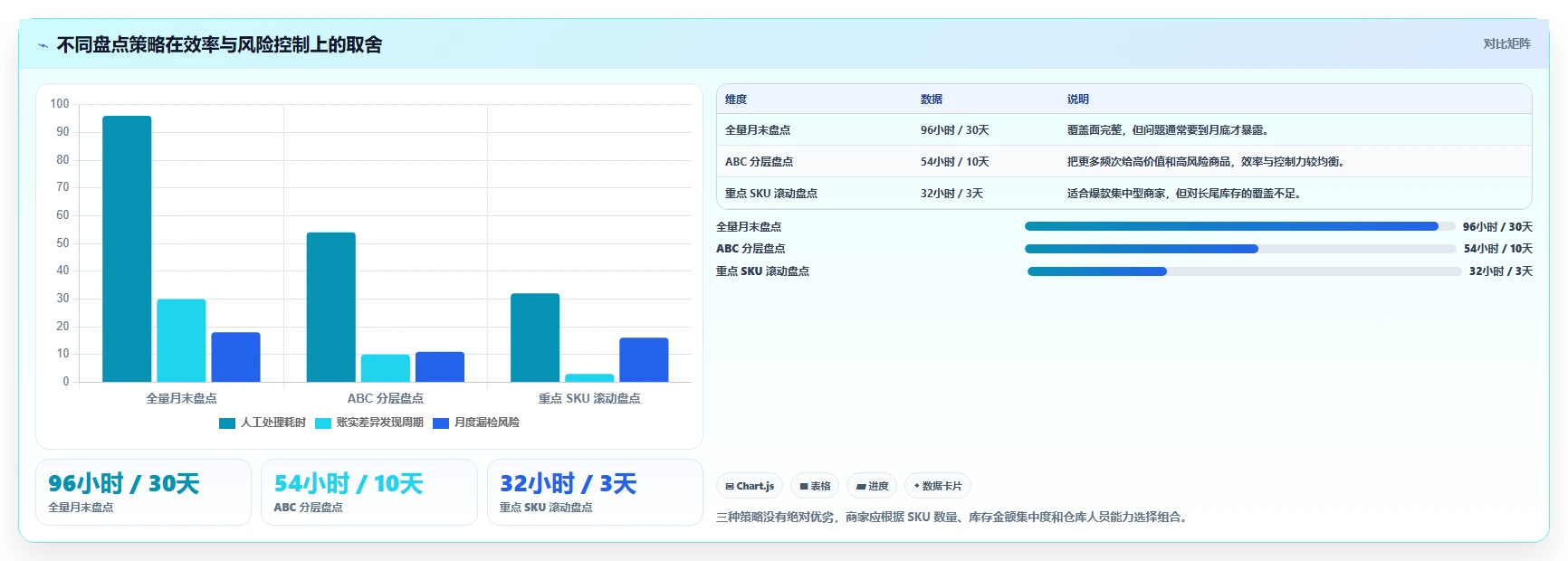Click the tallest bar for 全量月末盘点
This screenshot has height=561, width=1568.
coord(127,249)
